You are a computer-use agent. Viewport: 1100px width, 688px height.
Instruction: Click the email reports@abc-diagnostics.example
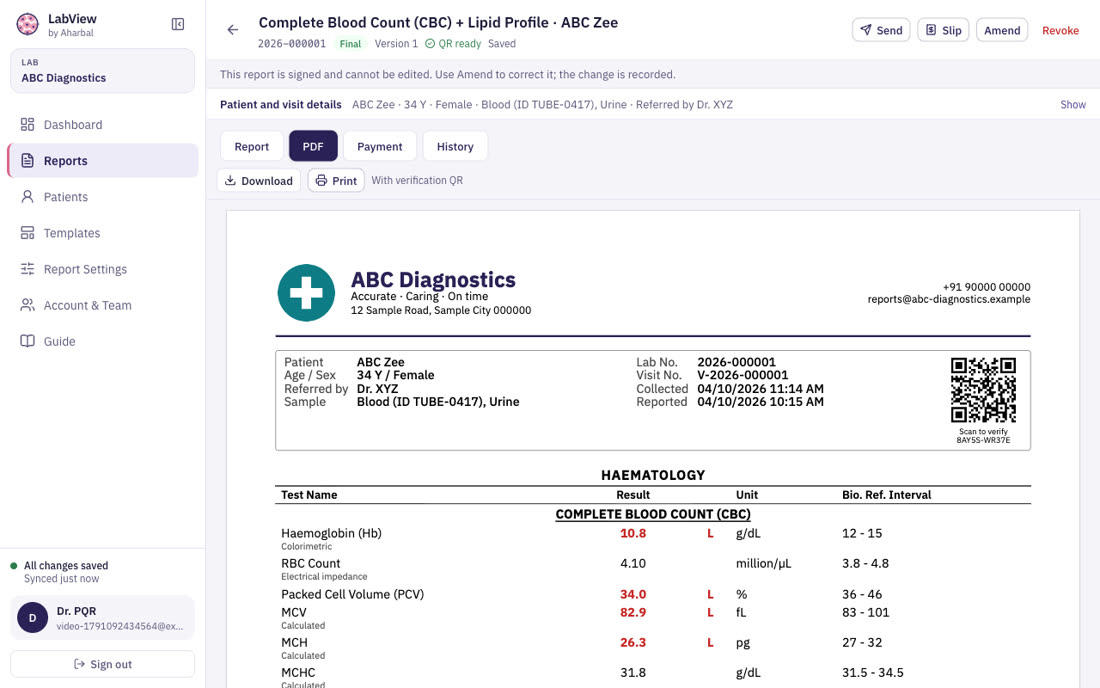point(948,299)
